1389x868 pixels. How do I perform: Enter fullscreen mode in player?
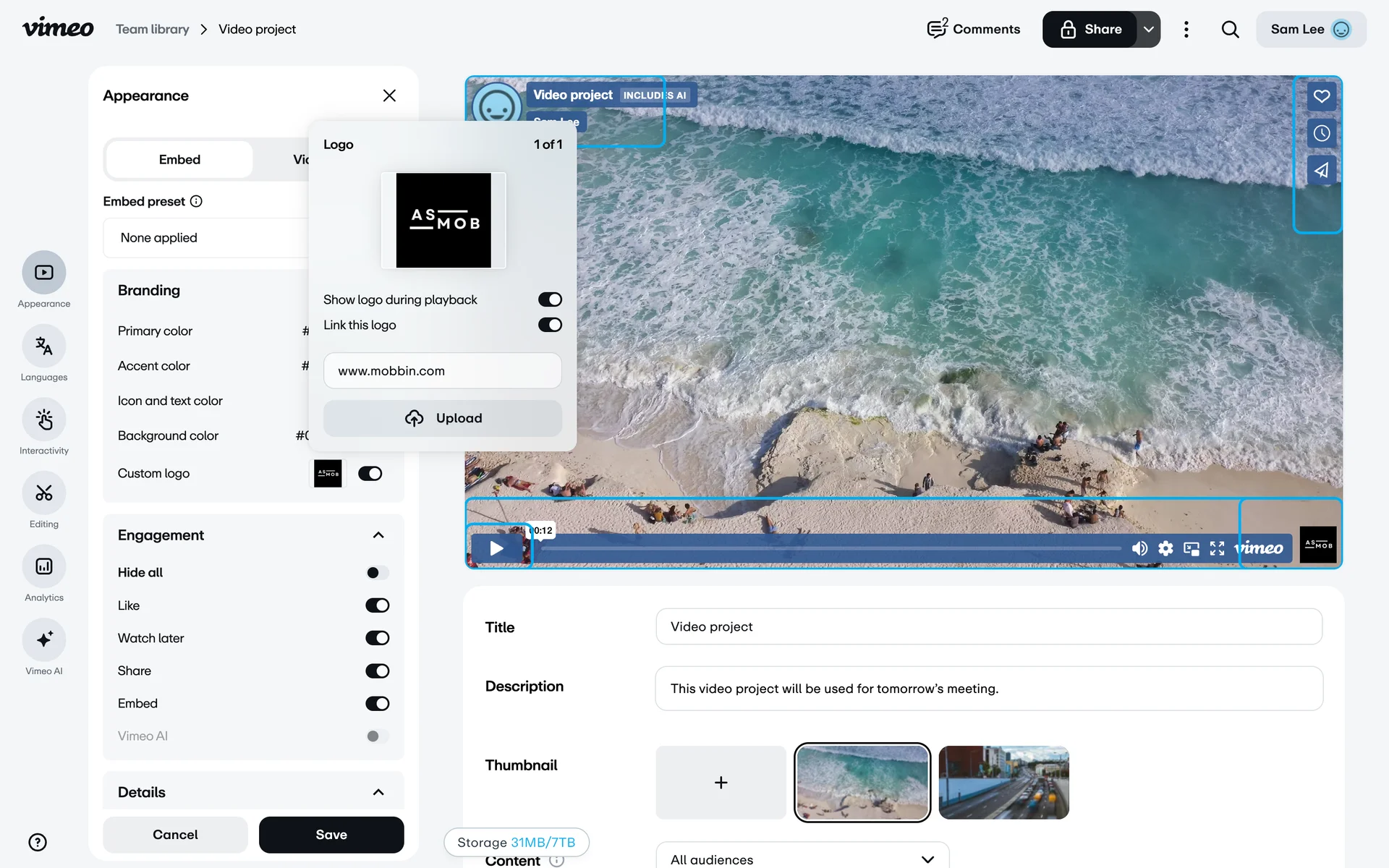tap(1217, 548)
